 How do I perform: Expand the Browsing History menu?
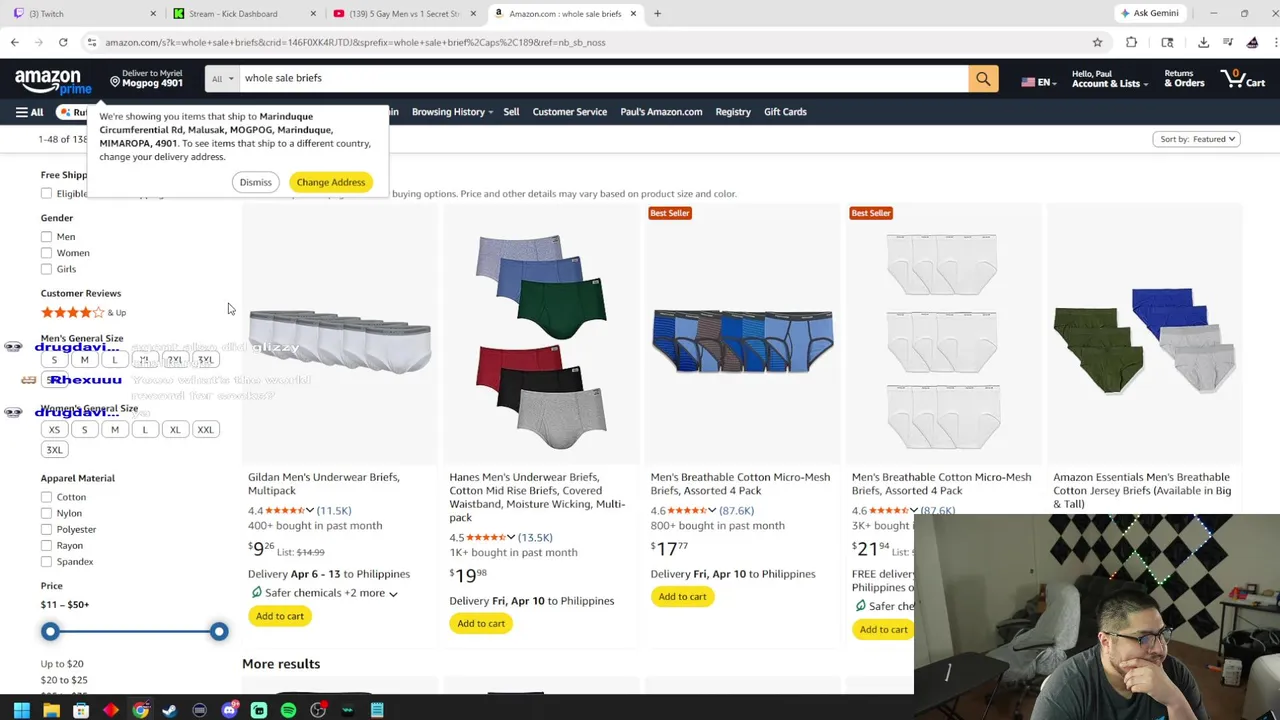point(452,112)
